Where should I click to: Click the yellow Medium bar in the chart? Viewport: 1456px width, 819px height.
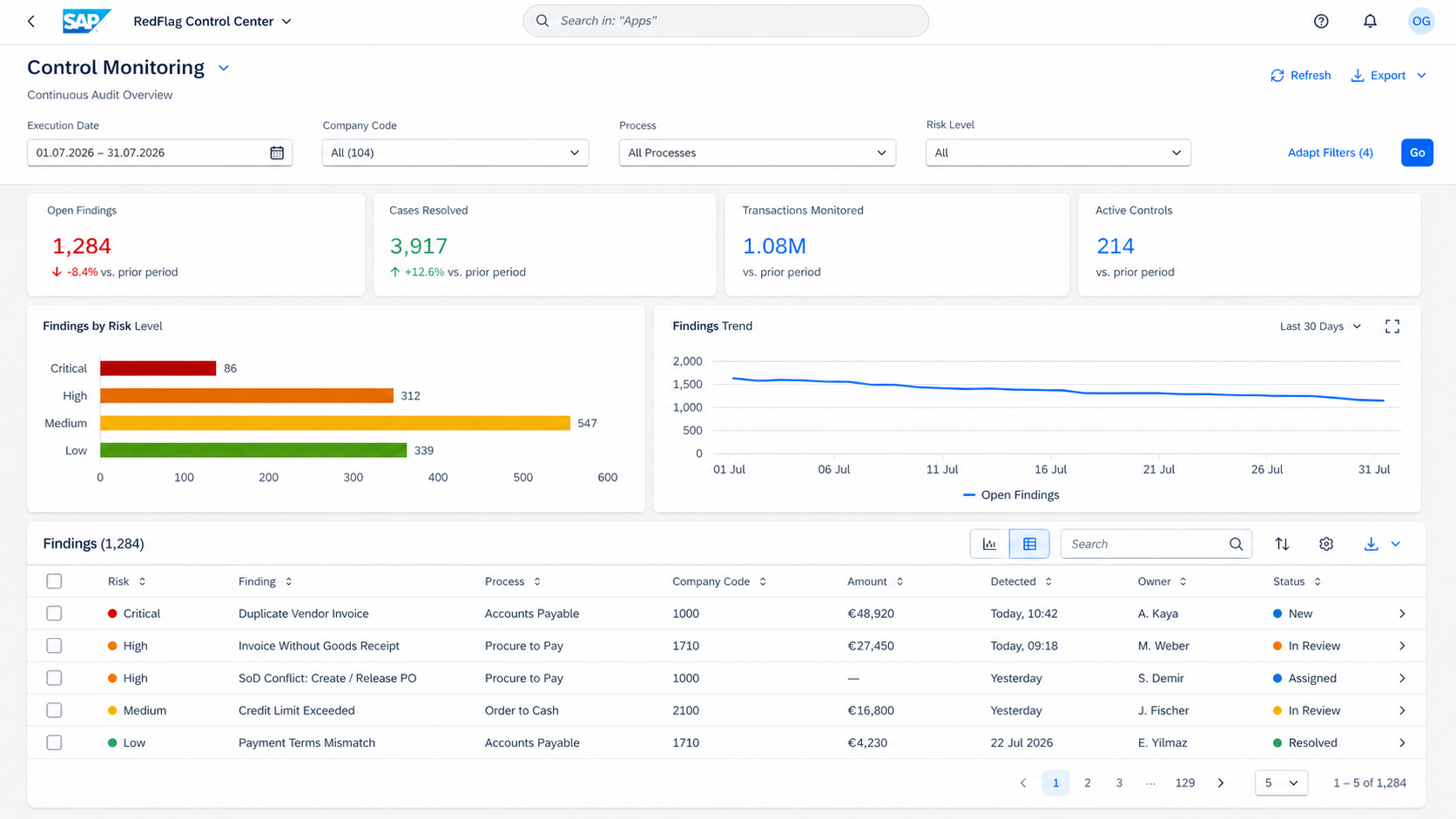335,423
